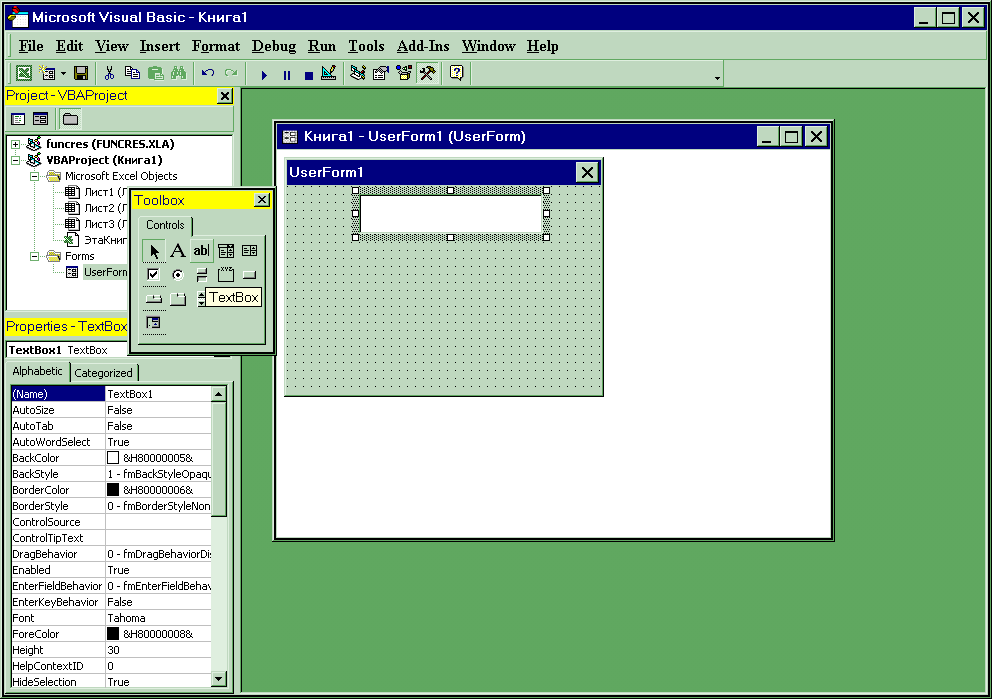Open the Tools menu
This screenshot has height=699, width=992.
[366, 46]
